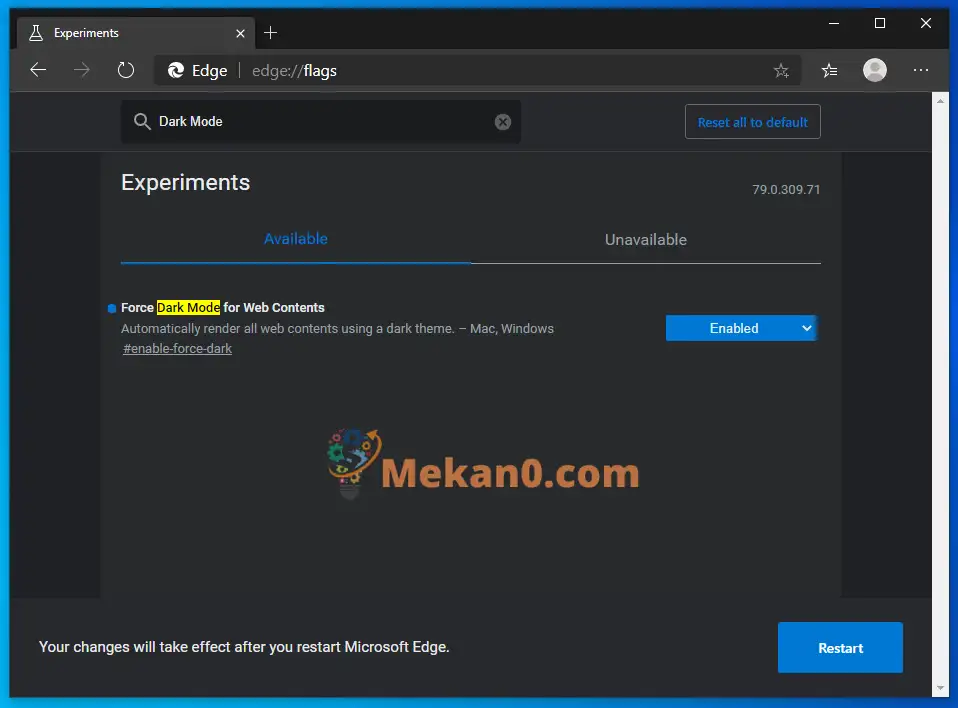The width and height of the screenshot is (958, 708).
Task: Close the Experiments tab
Action: [240, 33]
